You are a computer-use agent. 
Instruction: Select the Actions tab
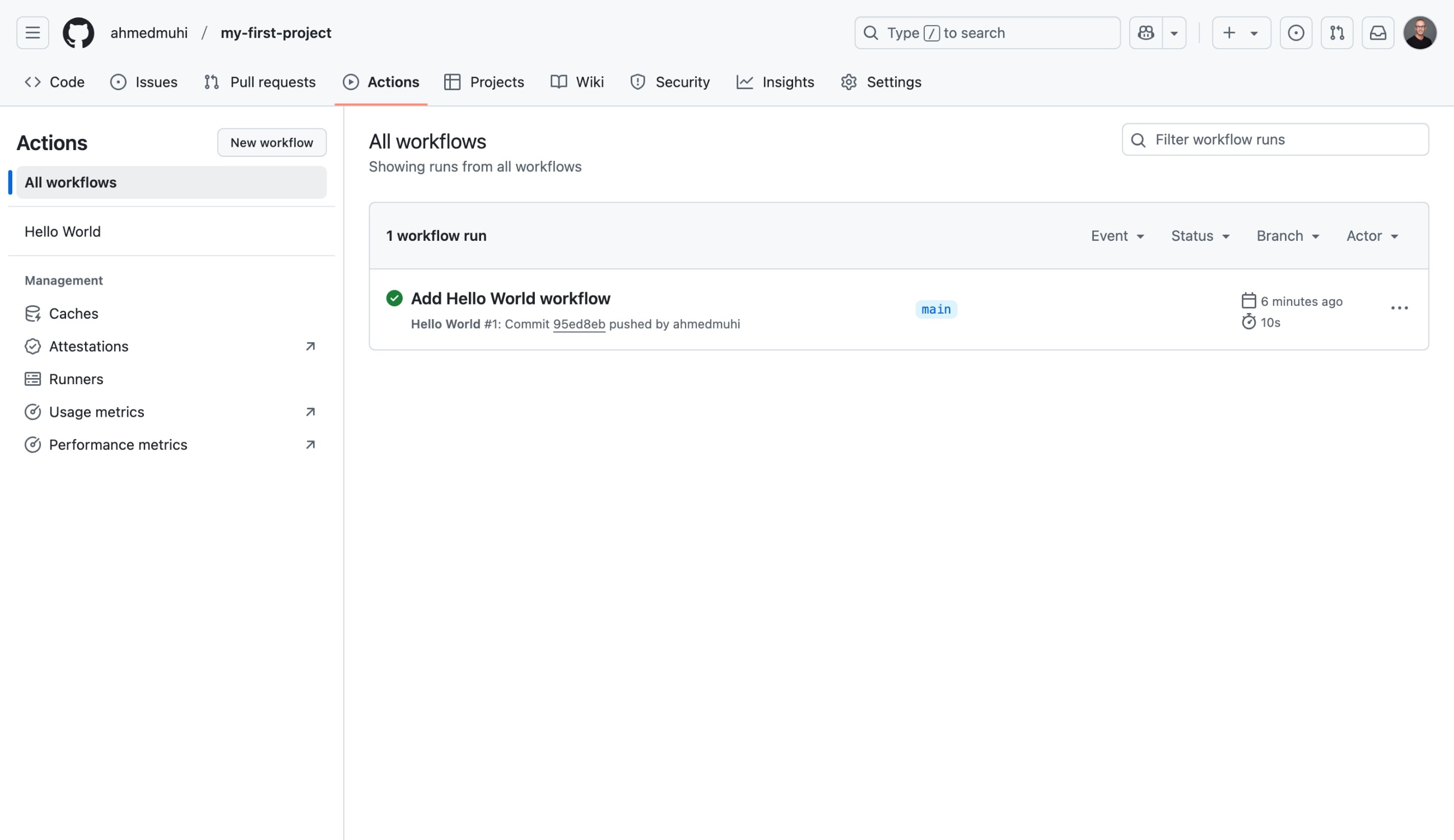[381, 82]
